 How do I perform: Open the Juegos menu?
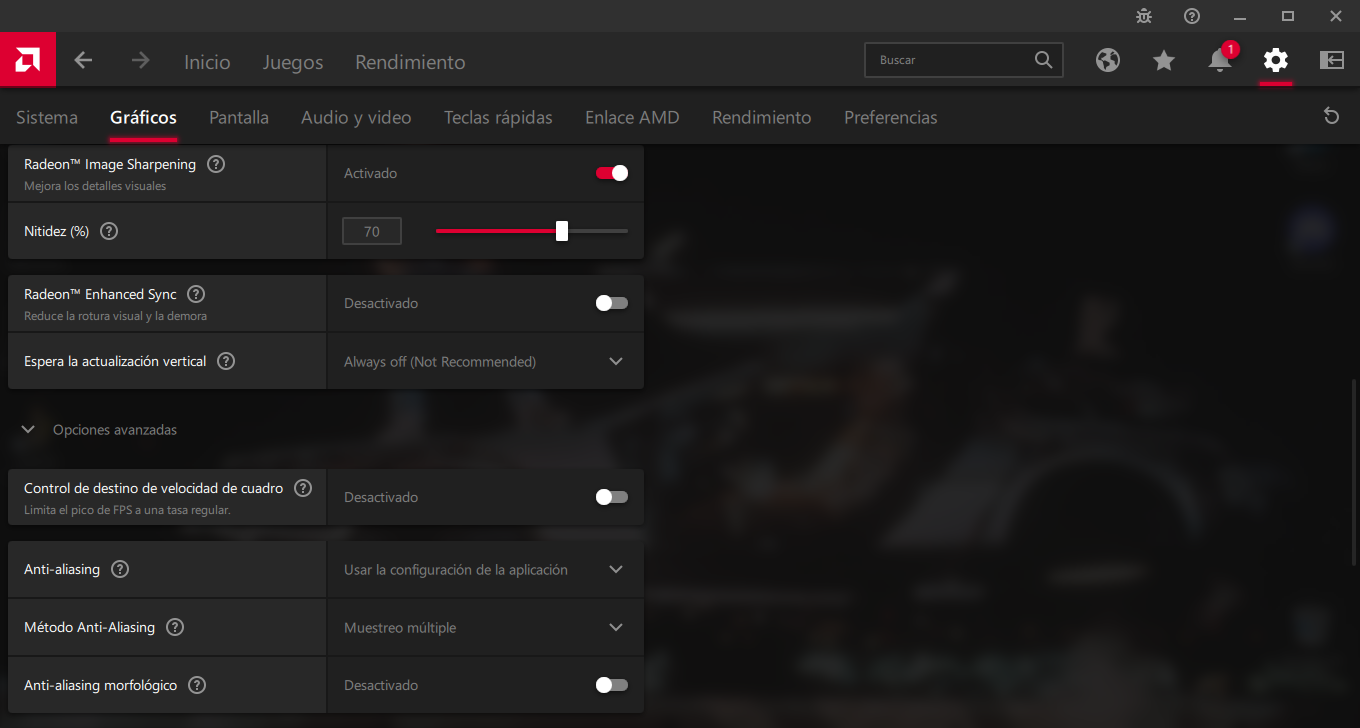(x=293, y=62)
